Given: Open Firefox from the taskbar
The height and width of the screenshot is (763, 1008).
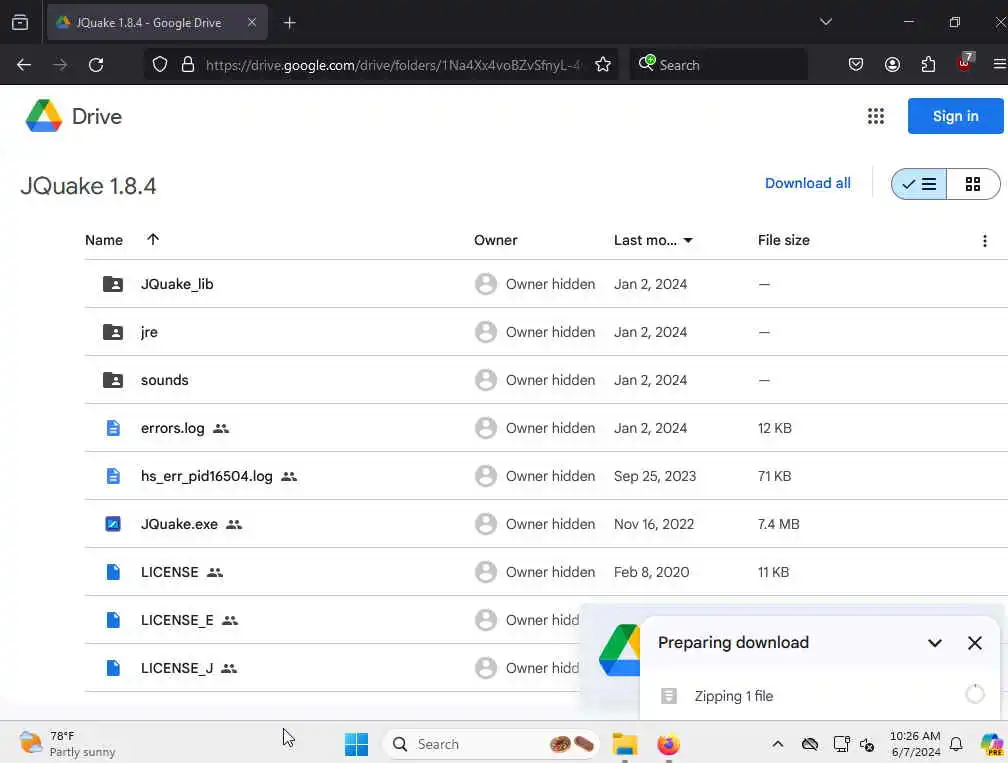Looking at the screenshot, I should click(669, 744).
